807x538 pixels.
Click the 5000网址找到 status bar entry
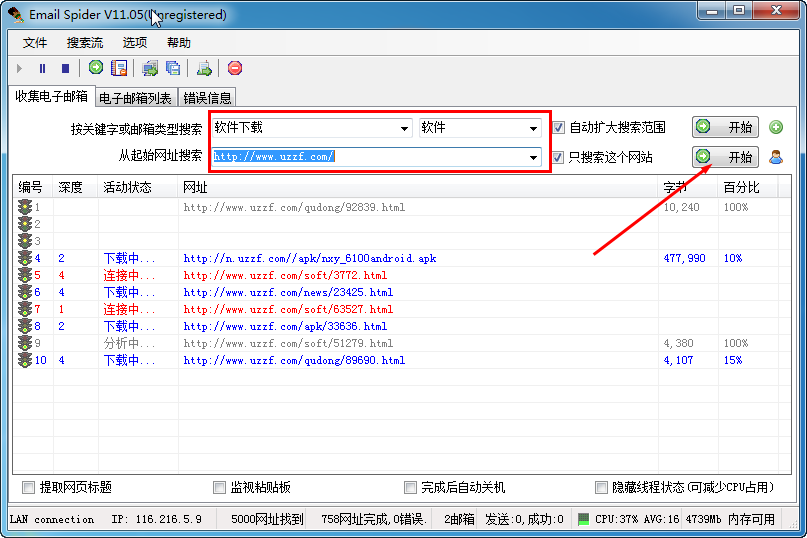pos(267,519)
